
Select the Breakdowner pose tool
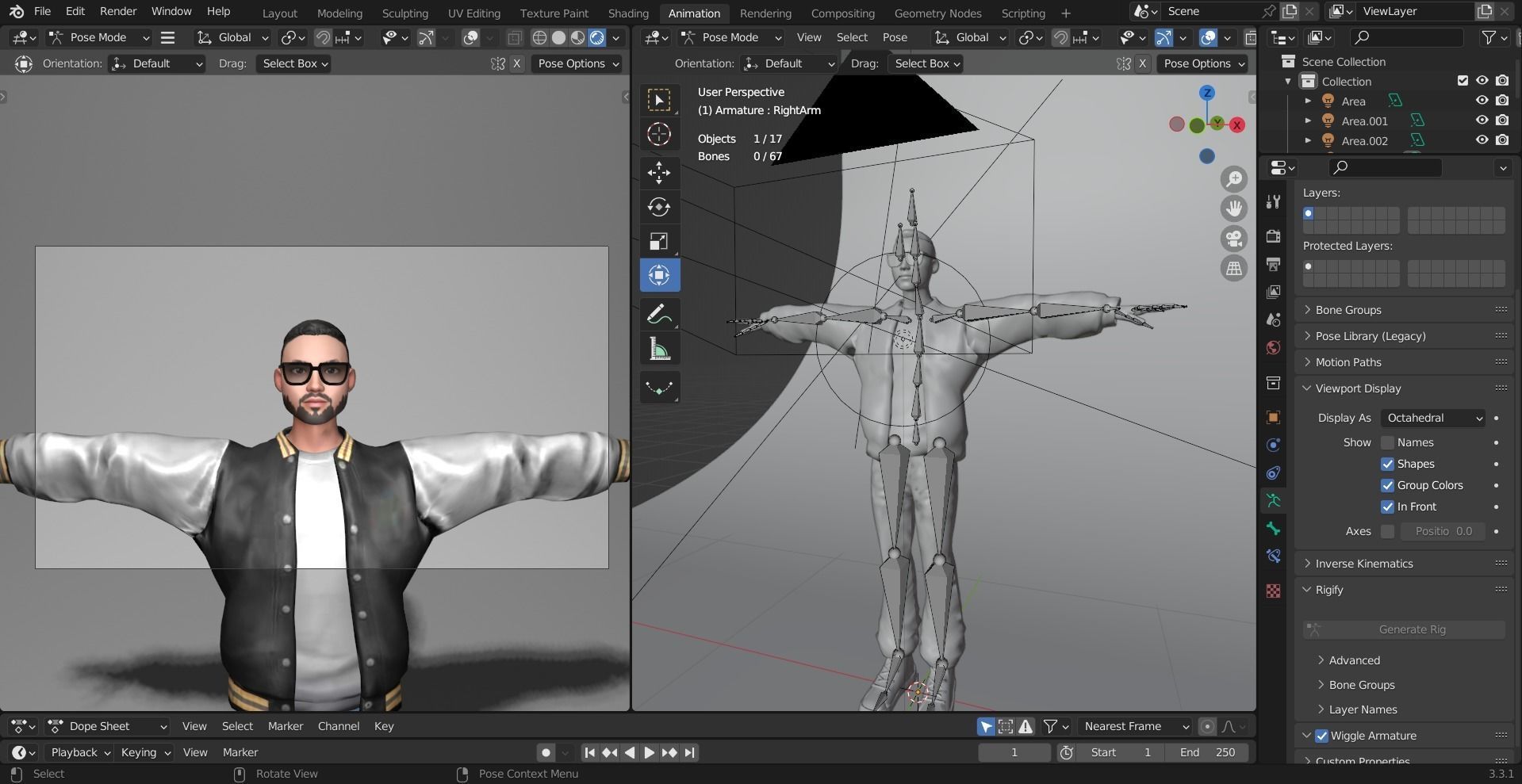click(x=659, y=388)
